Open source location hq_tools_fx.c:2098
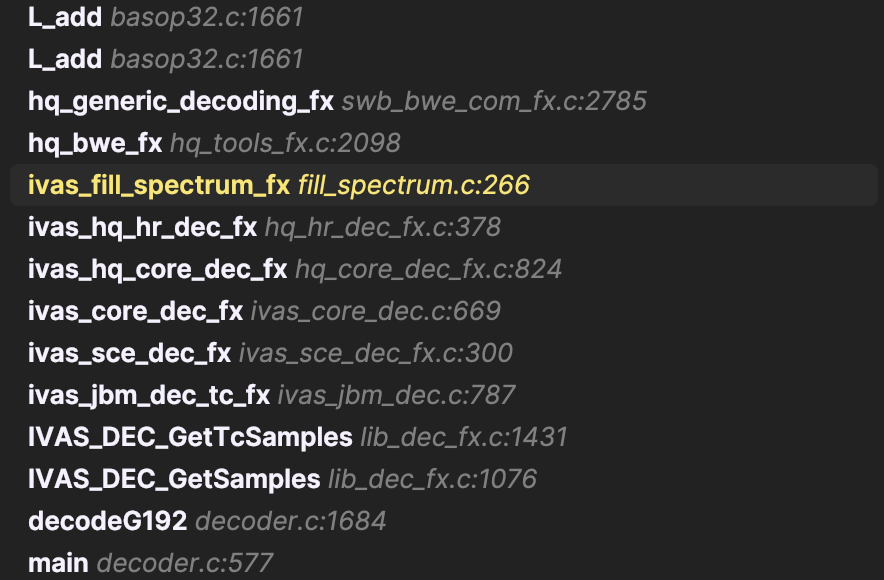This screenshot has height=580, width=884. (285, 143)
